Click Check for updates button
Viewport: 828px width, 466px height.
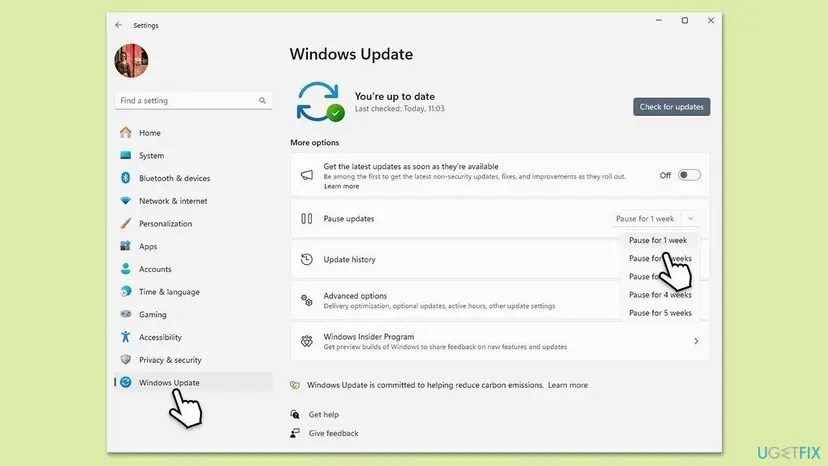(672, 107)
